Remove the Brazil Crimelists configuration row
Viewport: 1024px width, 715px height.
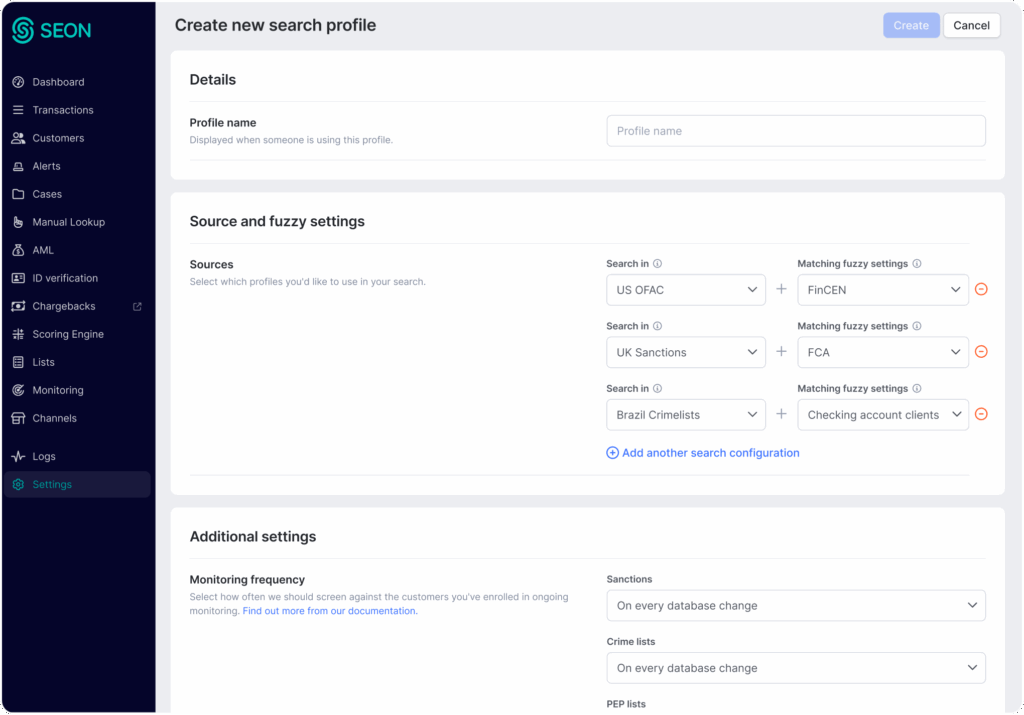click(x=981, y=414)
